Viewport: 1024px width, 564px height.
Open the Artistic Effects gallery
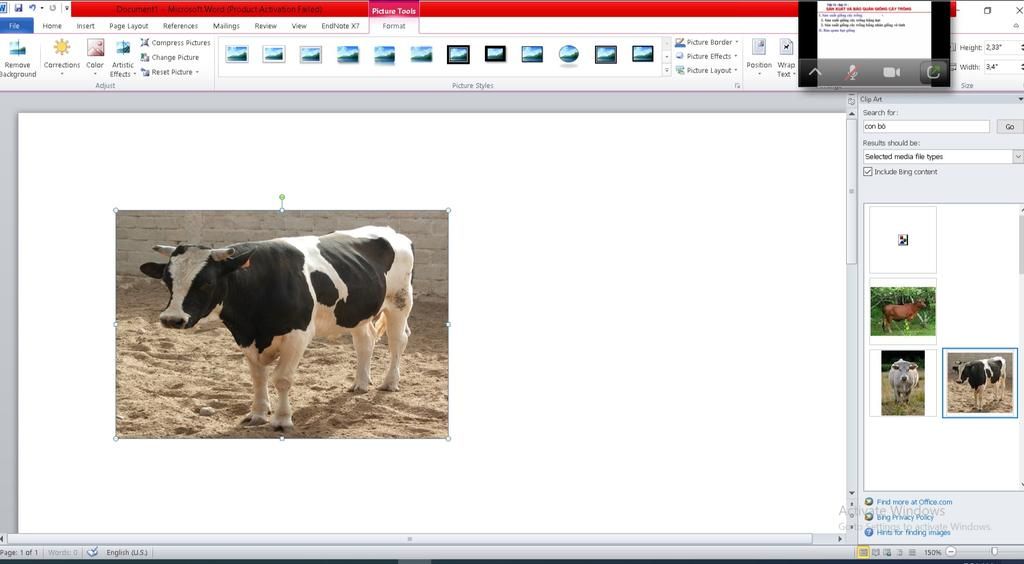pos(122,58)
